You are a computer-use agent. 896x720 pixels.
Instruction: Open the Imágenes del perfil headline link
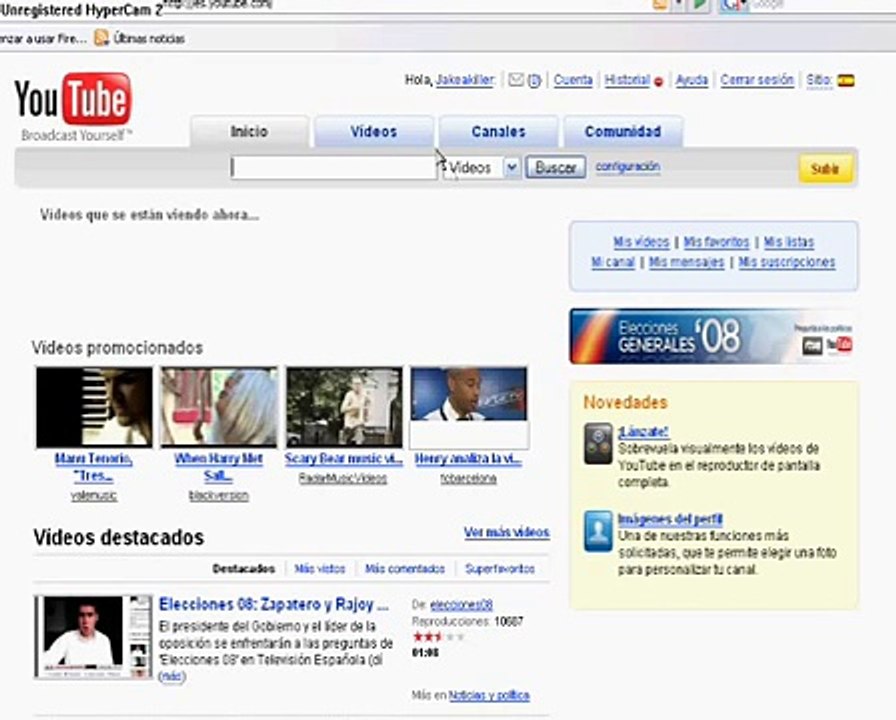coord(670,519)
